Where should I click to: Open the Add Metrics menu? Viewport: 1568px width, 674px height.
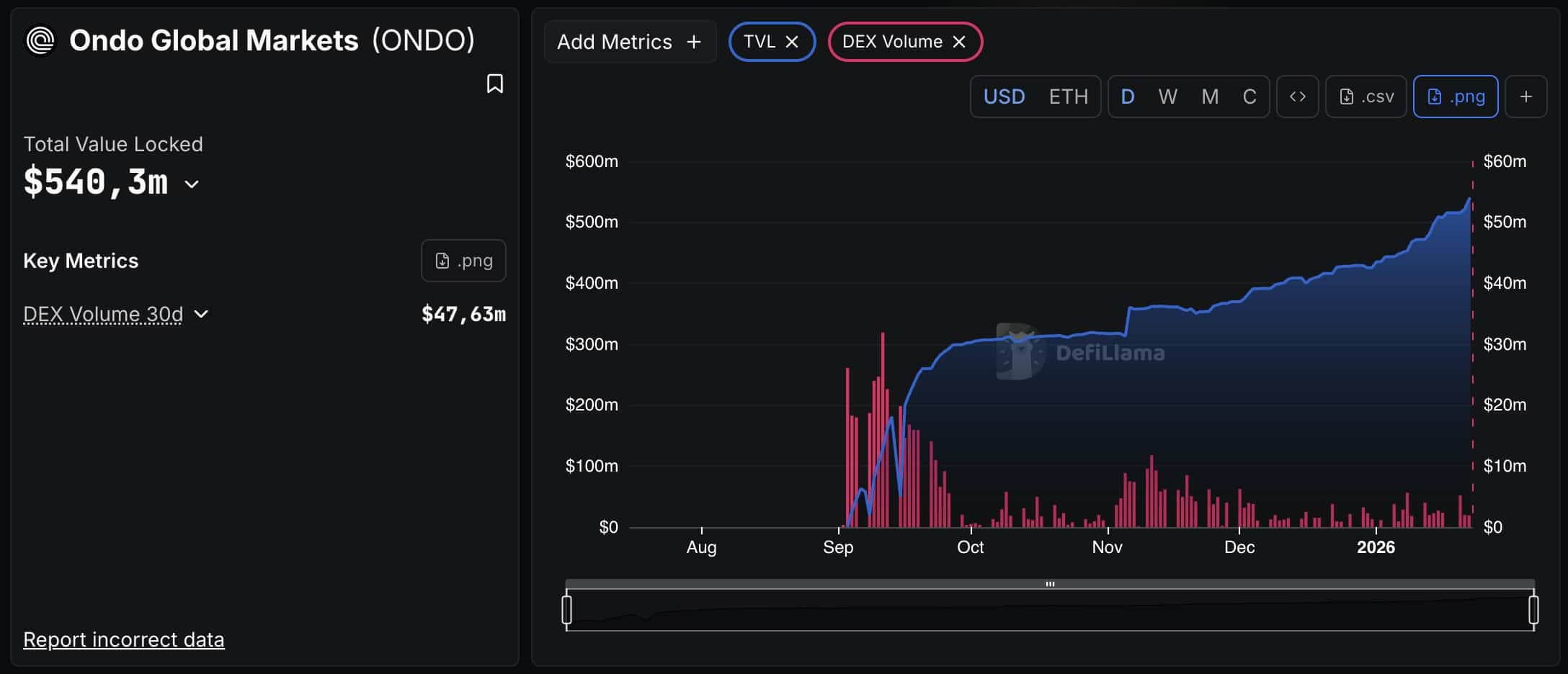[629, 42]
